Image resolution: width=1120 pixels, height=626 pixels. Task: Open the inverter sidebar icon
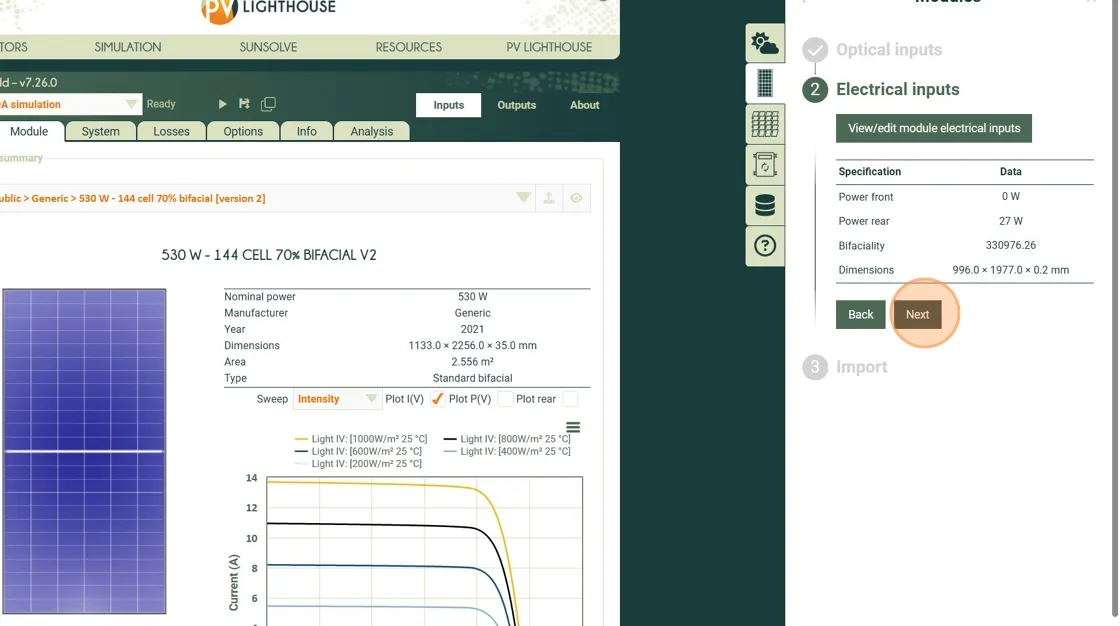pyautogui.click(x=765, y=164)
